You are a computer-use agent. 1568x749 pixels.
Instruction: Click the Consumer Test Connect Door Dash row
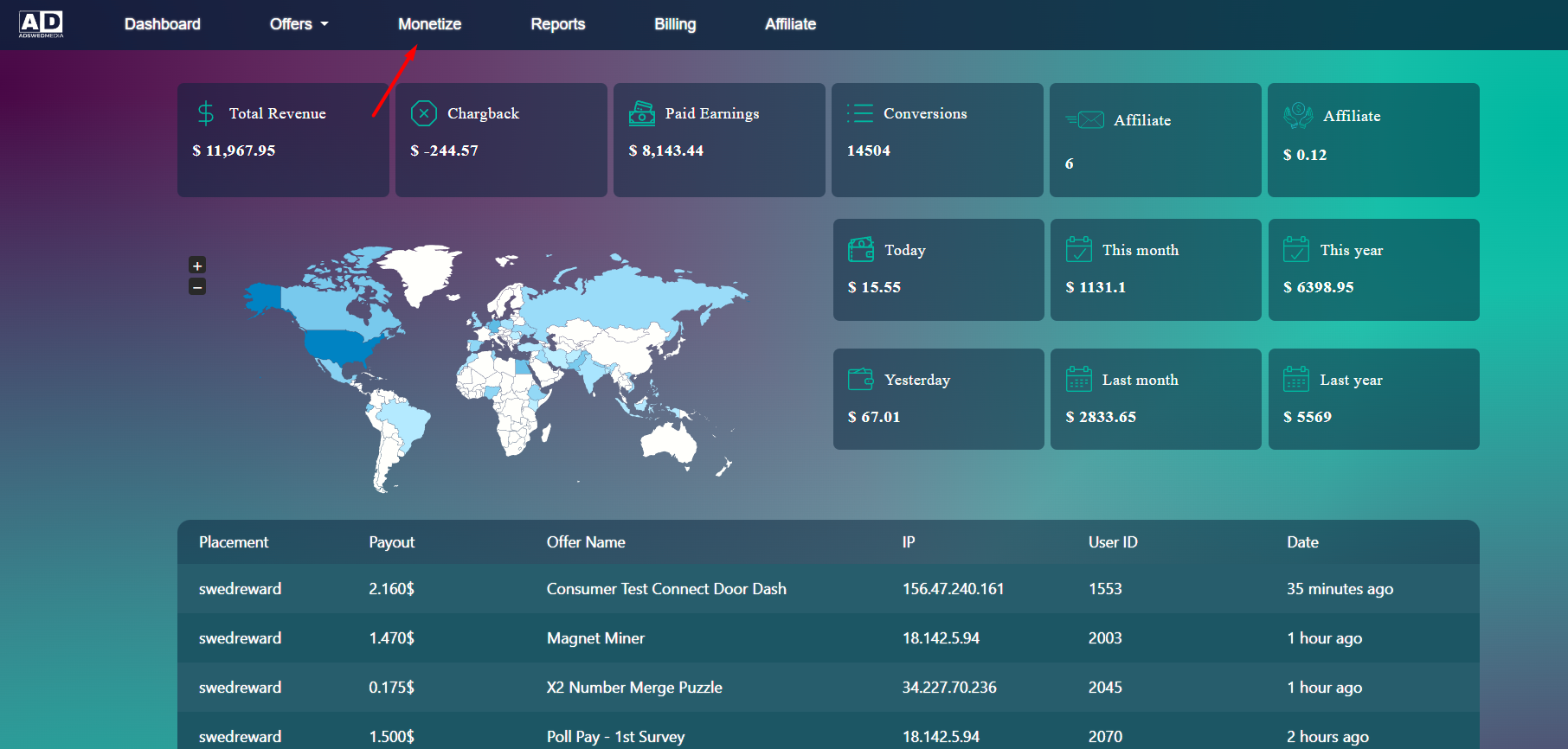(666, 589)
